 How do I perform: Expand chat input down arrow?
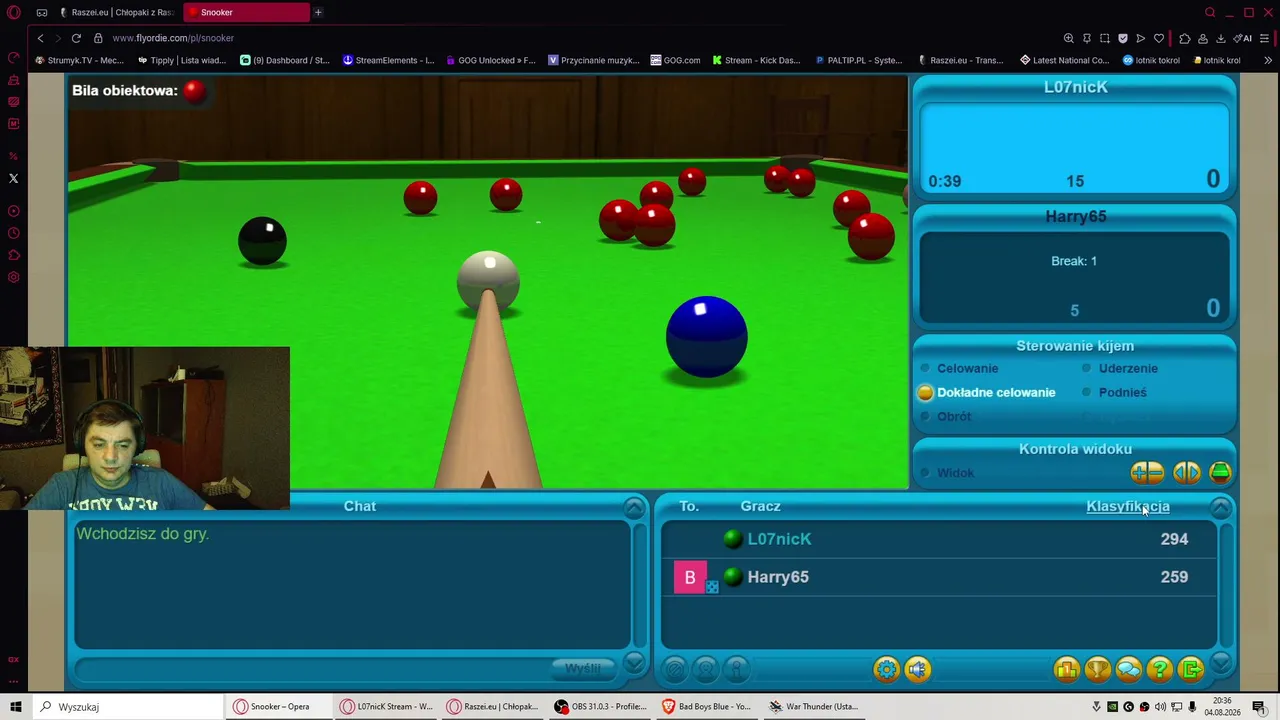coord(634,664)
